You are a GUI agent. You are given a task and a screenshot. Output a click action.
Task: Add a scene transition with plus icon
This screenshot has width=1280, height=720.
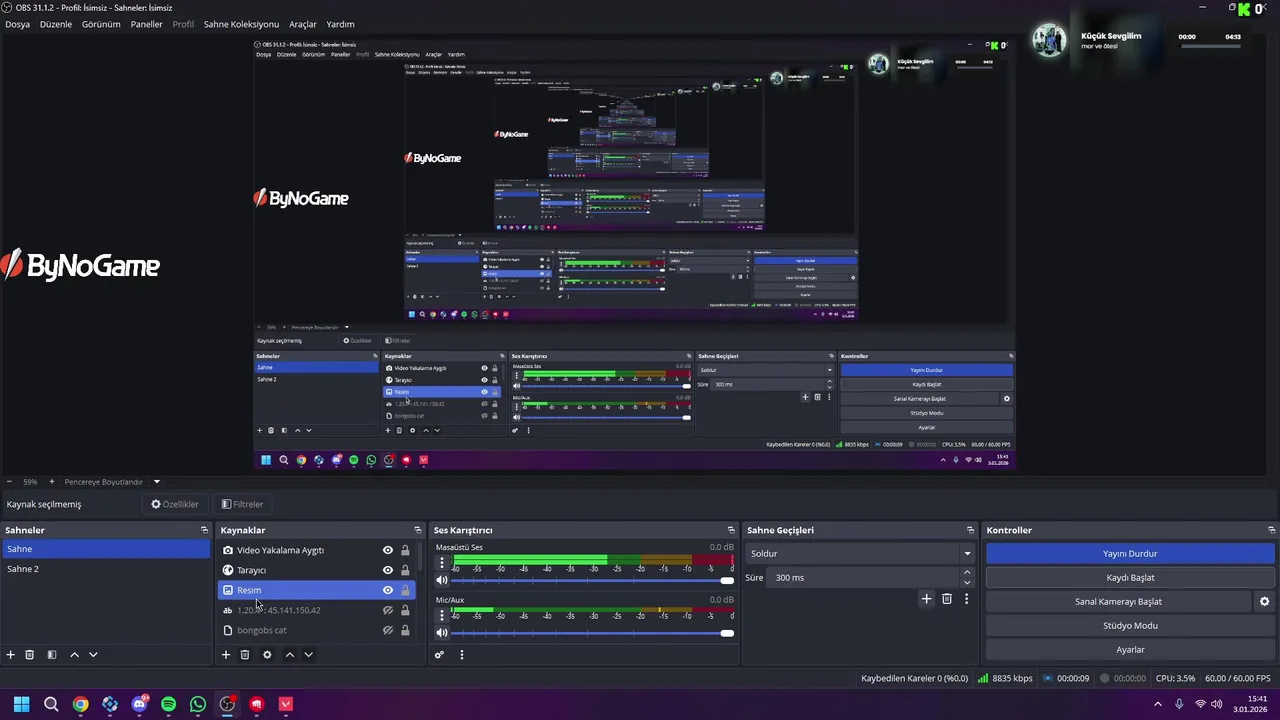coord(926,599)
